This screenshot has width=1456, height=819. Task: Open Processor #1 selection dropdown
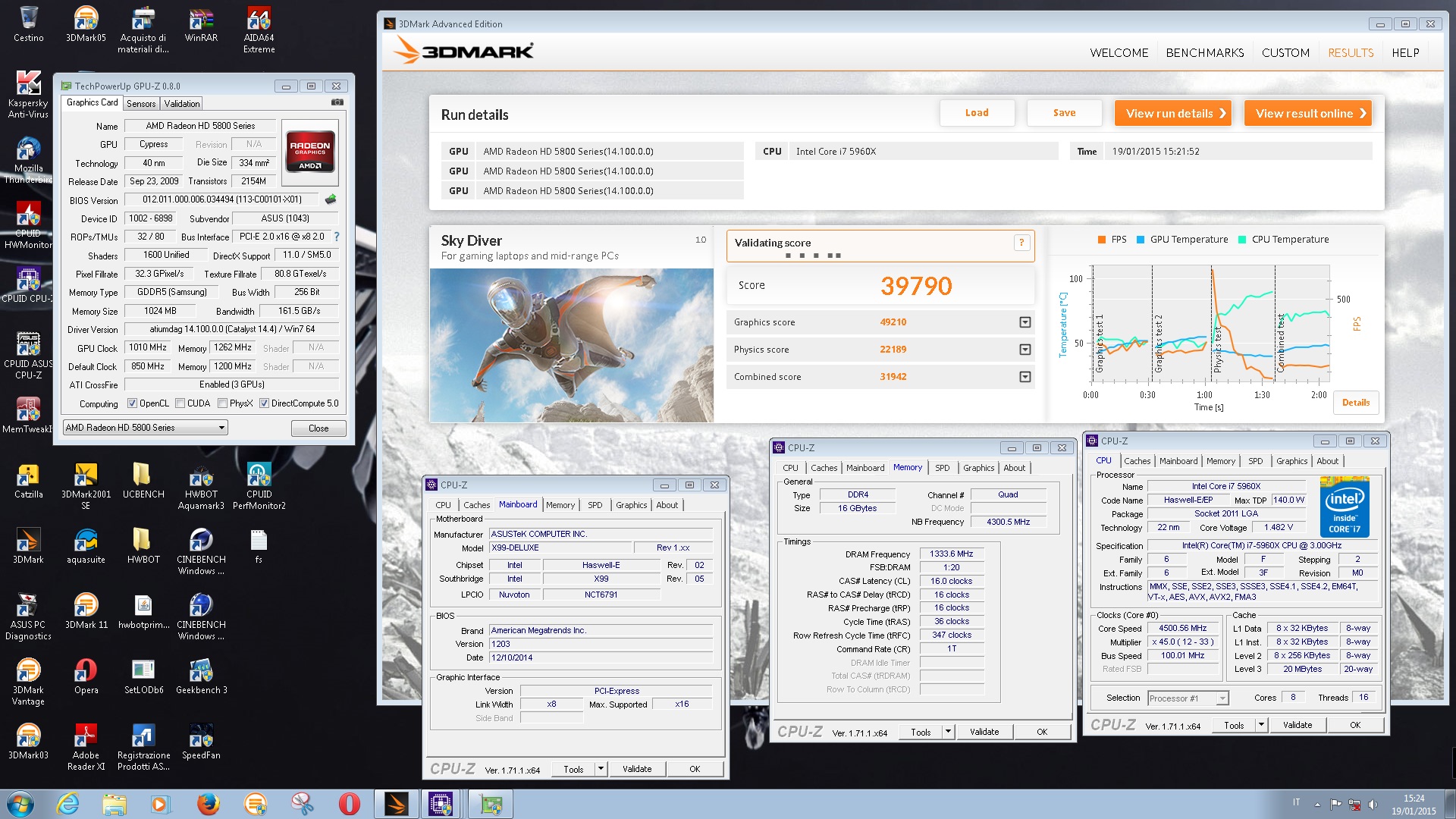[x=1188, y=698]
